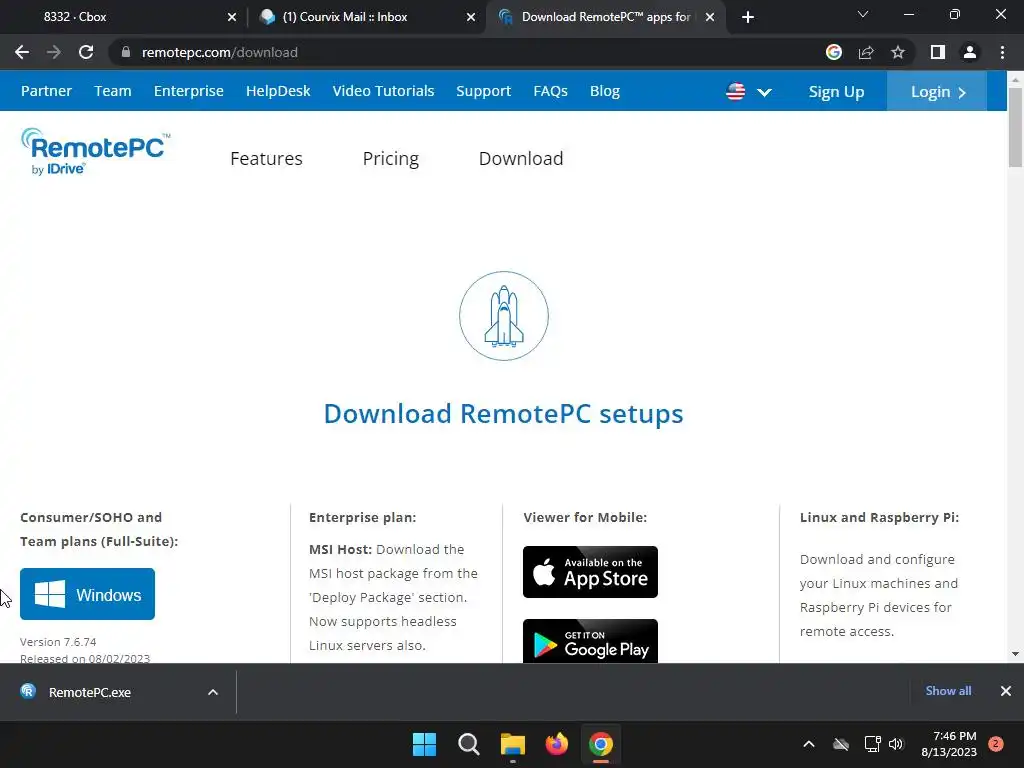Screen dimensions: 1024x768
Task: Click the browser forward arrow
Action: pos(54,52)
